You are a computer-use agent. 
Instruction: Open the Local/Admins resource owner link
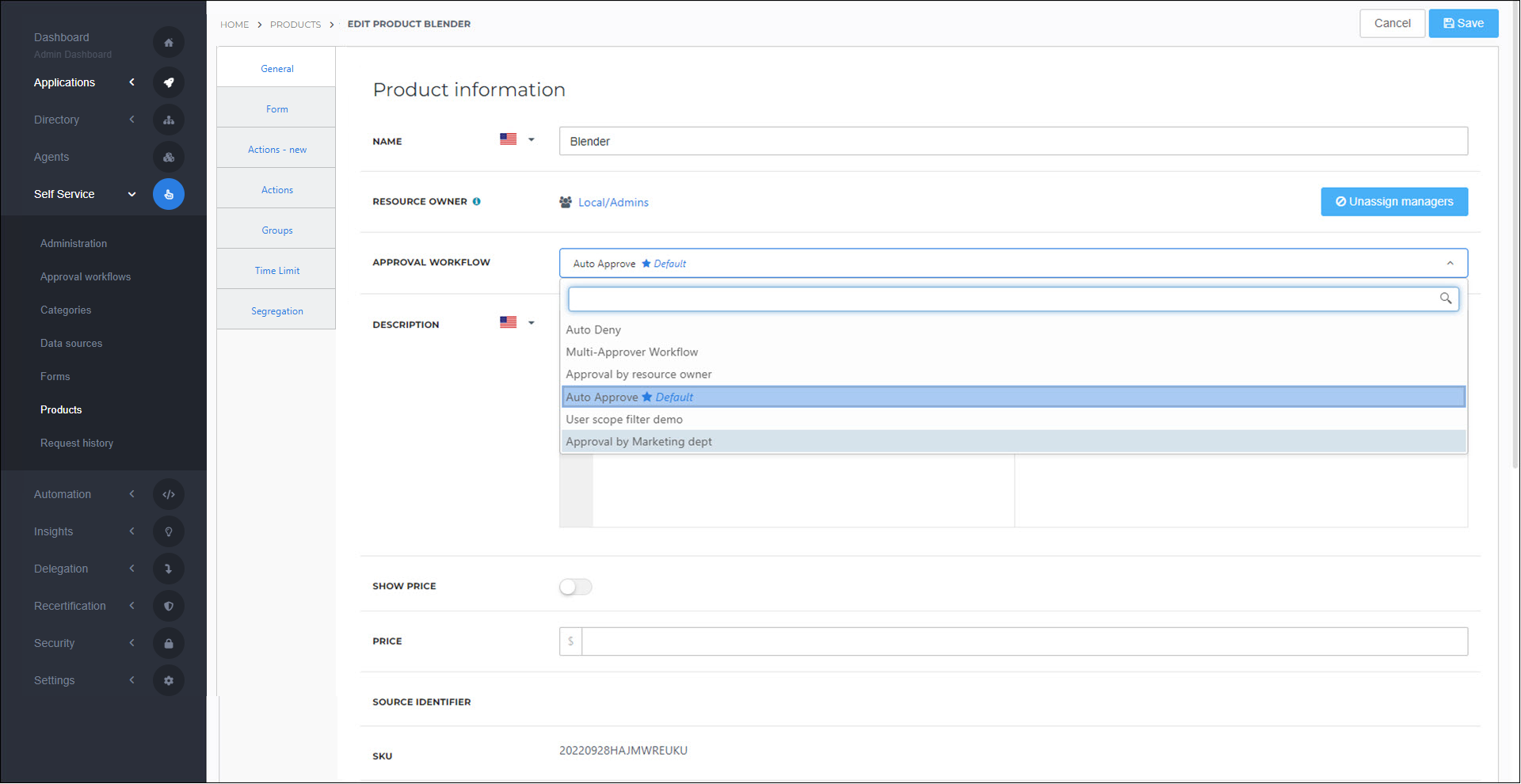(613, 202)
